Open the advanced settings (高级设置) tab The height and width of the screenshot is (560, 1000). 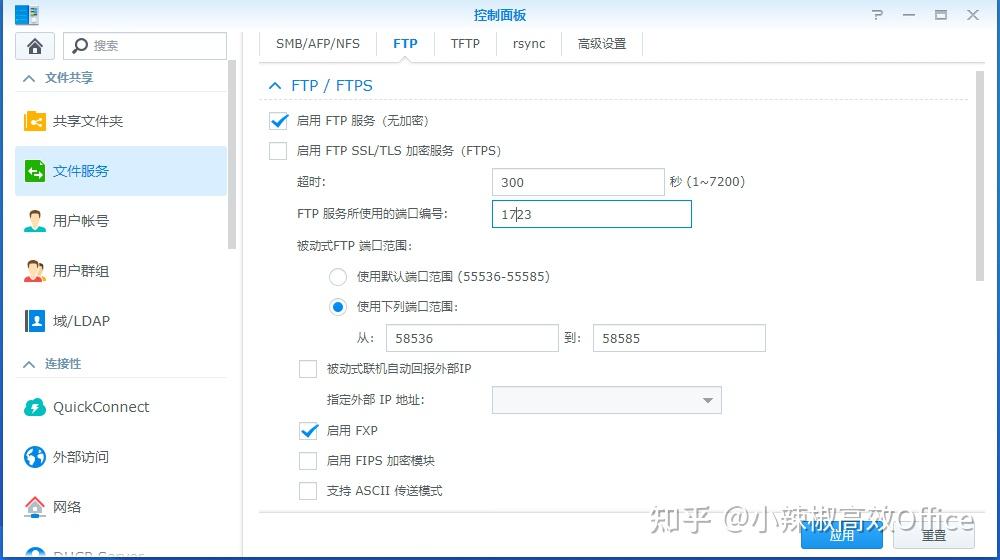(602, 44)
